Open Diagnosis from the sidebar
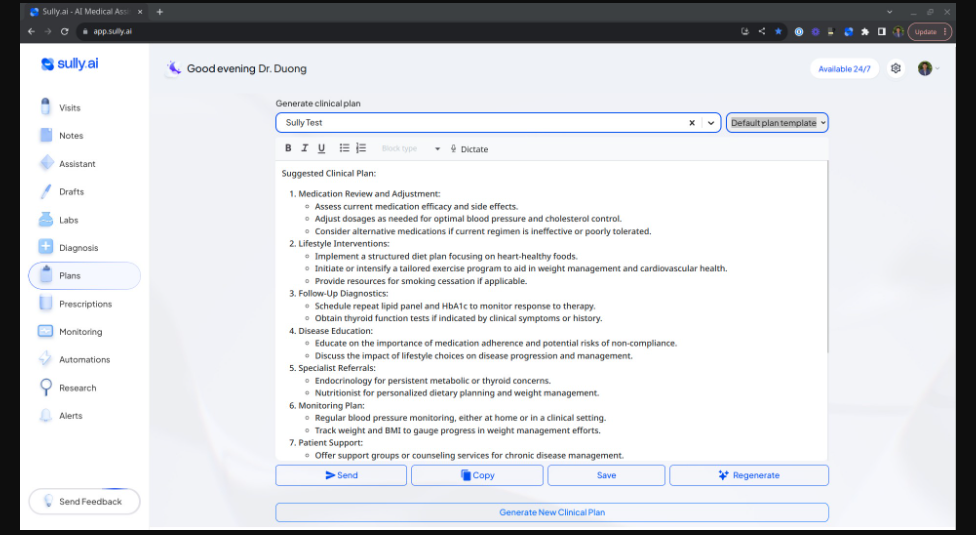This screenshot has width=976, height=535. [78, 248]
